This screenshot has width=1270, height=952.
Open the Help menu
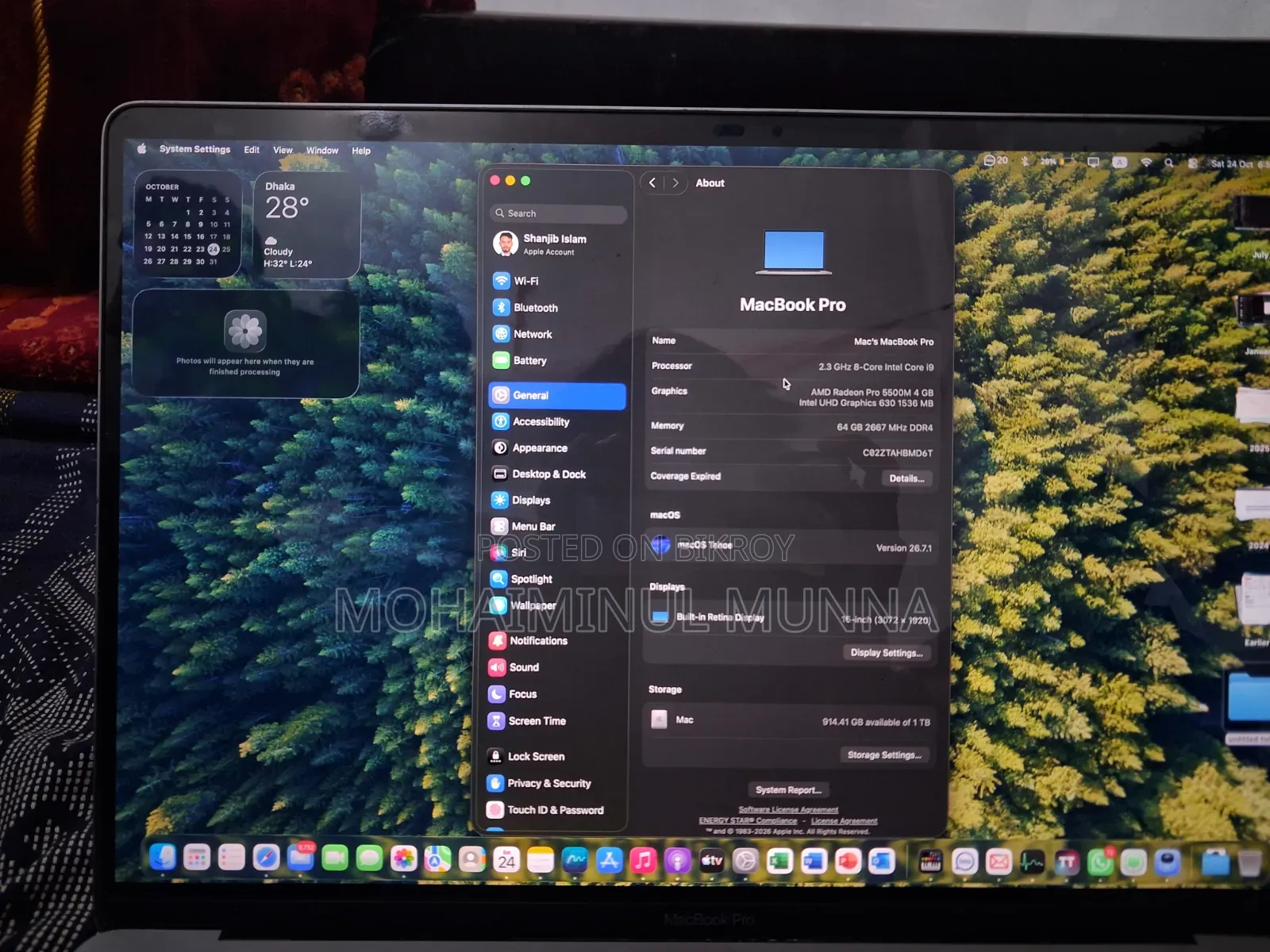[361, 151]
